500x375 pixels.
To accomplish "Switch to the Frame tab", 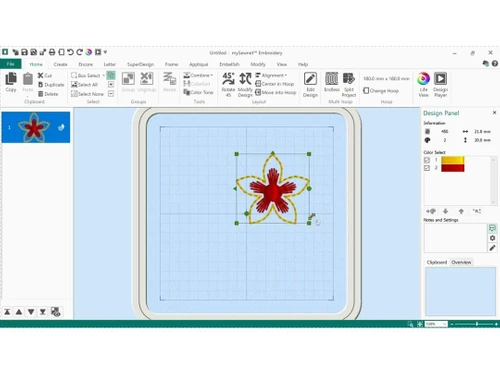I will [x=171, y=64].
